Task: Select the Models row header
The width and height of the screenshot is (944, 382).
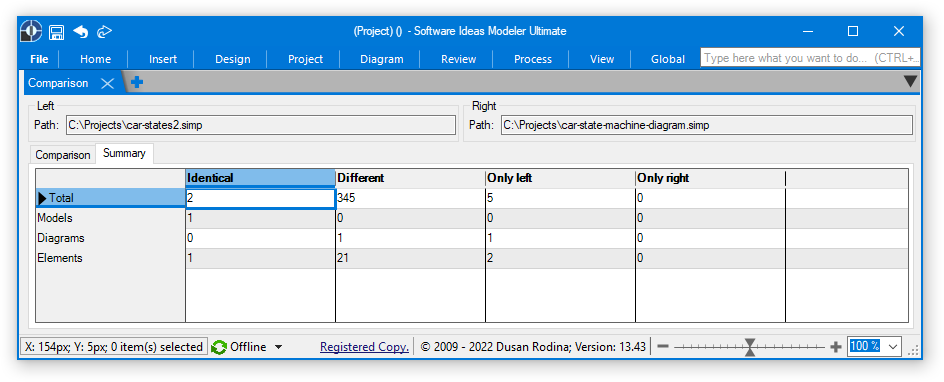Action: [x=111, y=218]
